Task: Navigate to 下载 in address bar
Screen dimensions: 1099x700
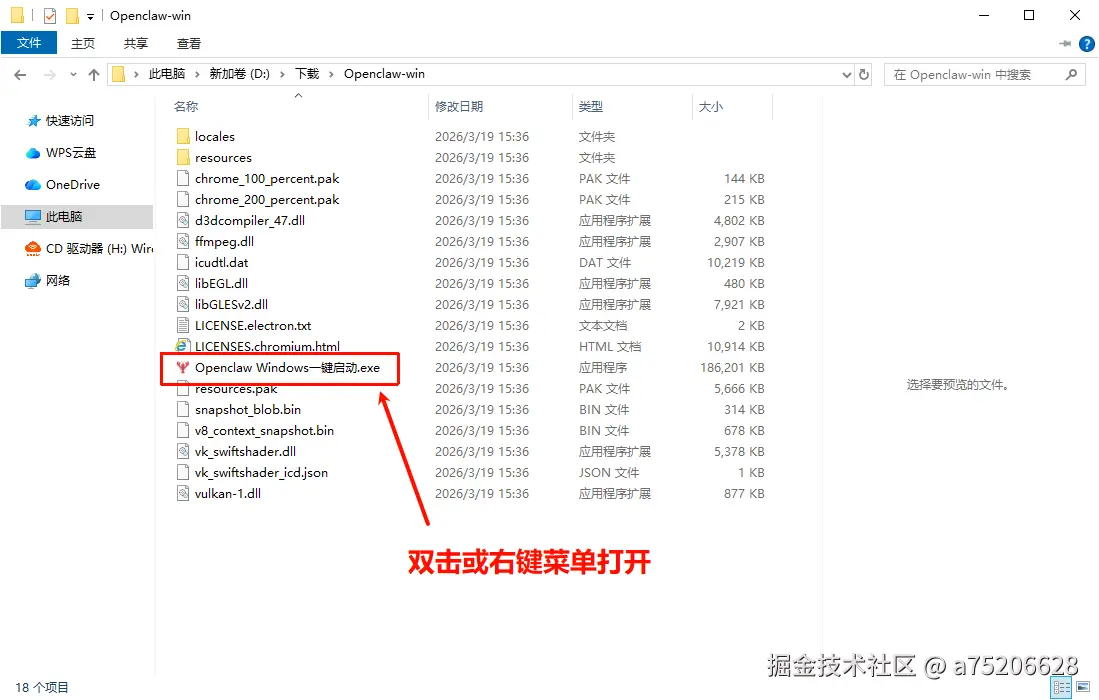Action: [x=307, y=74]
